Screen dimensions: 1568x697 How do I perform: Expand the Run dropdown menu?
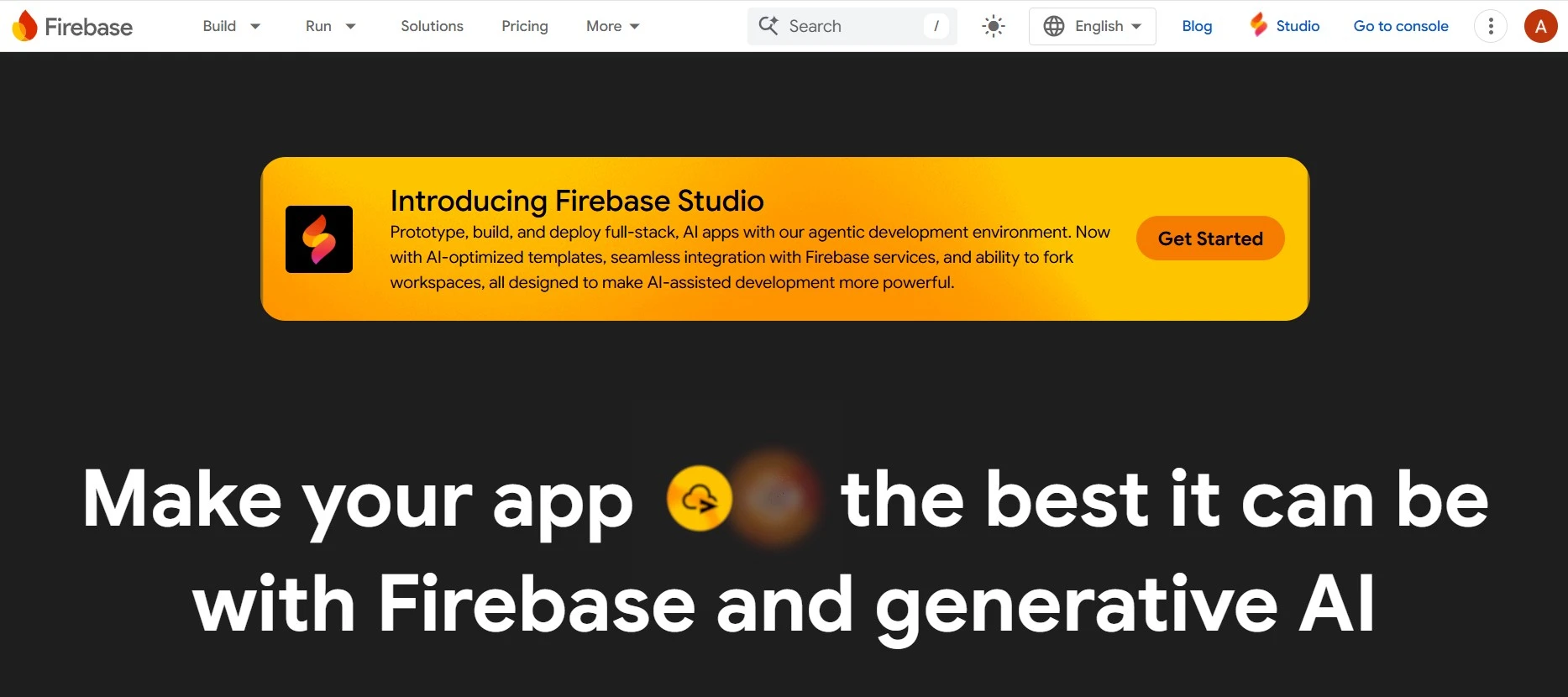pos(331,26)
